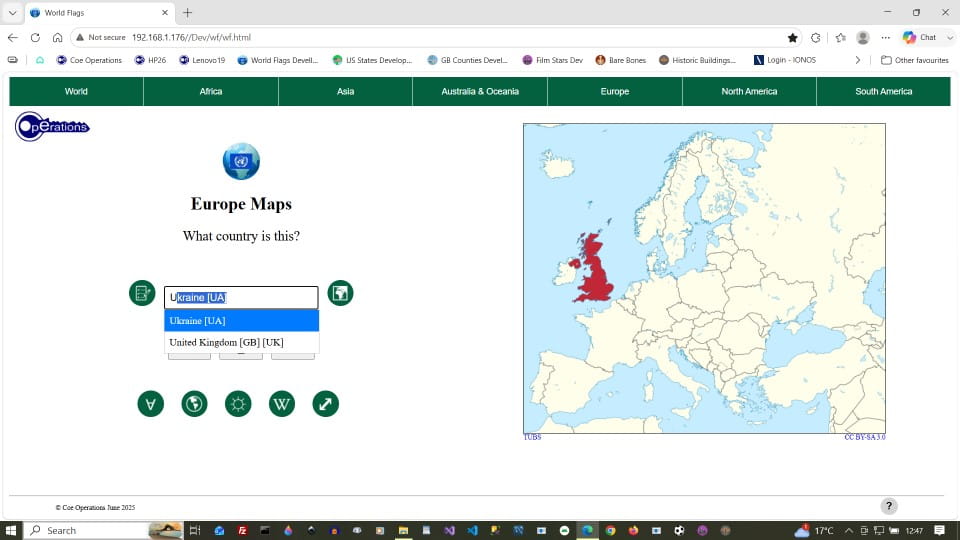
Task: Close the World Flags tab
Action: click(x=165, y=12)
